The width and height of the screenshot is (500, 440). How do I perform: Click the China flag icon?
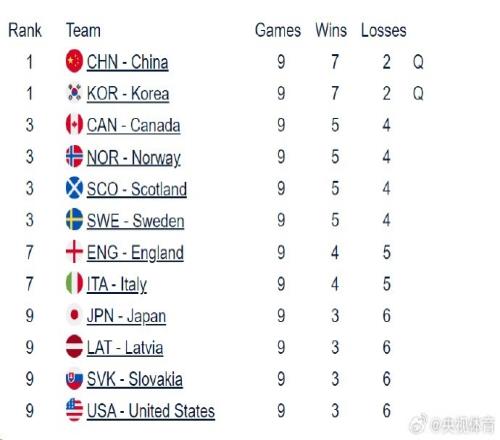(x=74, y=61)
